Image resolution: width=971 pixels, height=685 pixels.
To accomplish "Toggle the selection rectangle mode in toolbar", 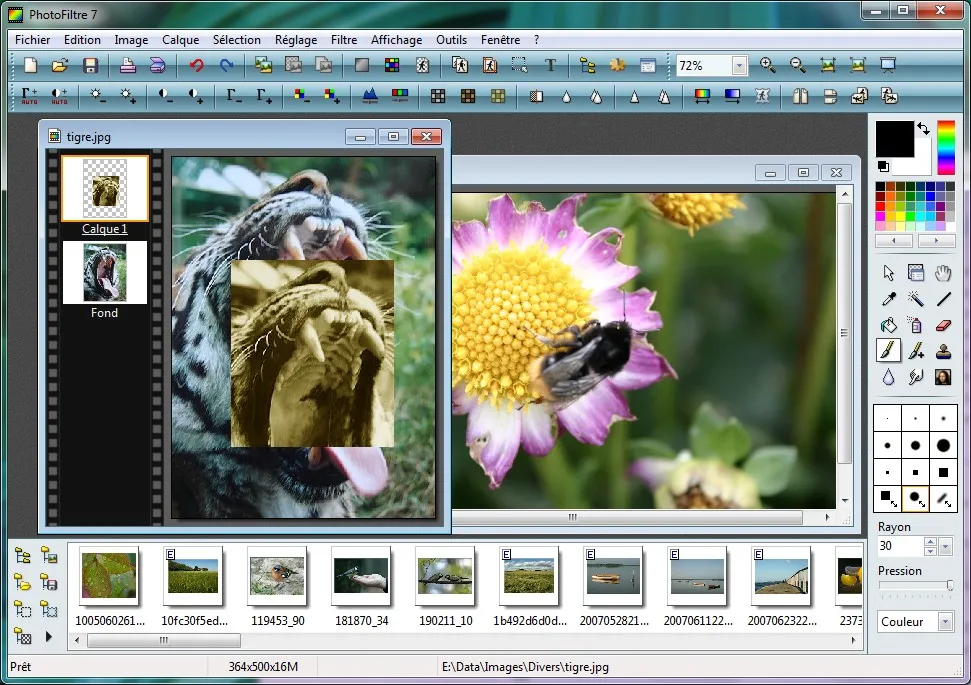I will [518, 64].
